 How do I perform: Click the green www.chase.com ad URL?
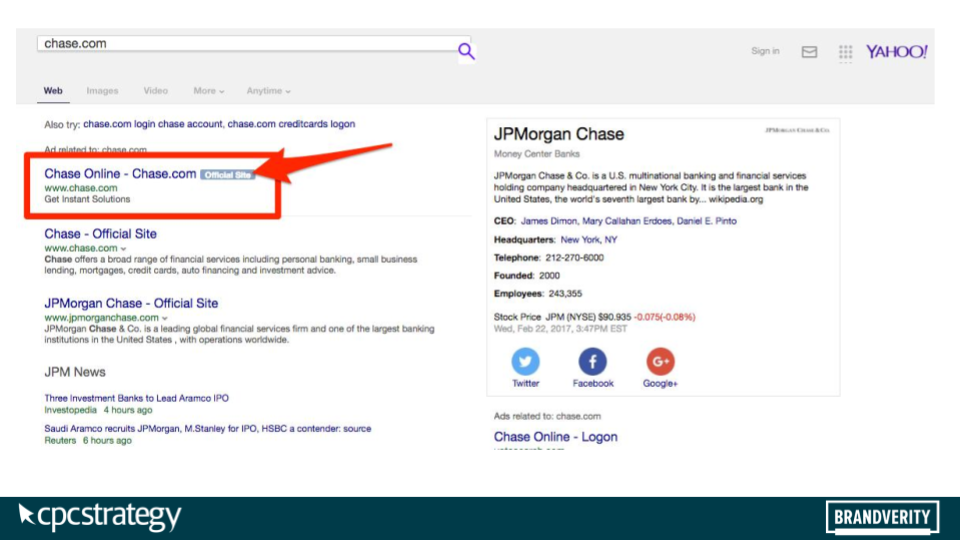81,188
